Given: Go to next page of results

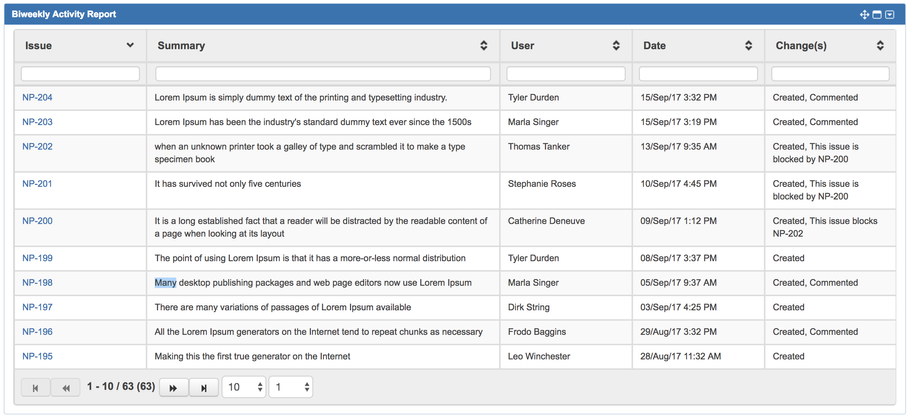Looking at the screenshot, I should [173, 388].
